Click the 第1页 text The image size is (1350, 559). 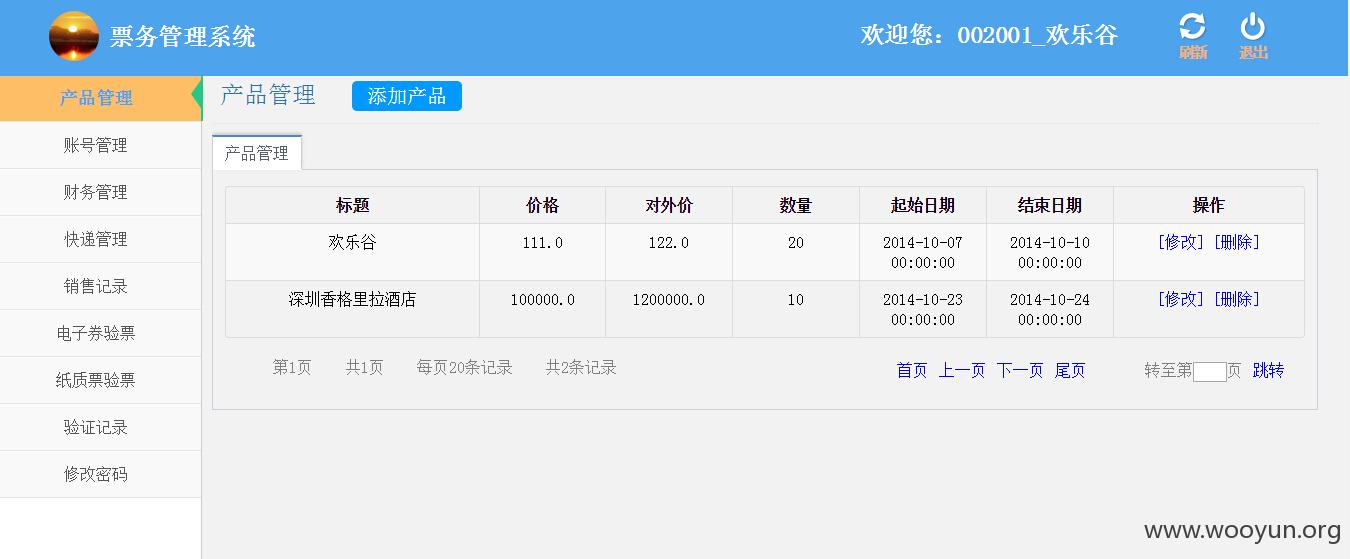pyautogui.click(x=292, y=367)
